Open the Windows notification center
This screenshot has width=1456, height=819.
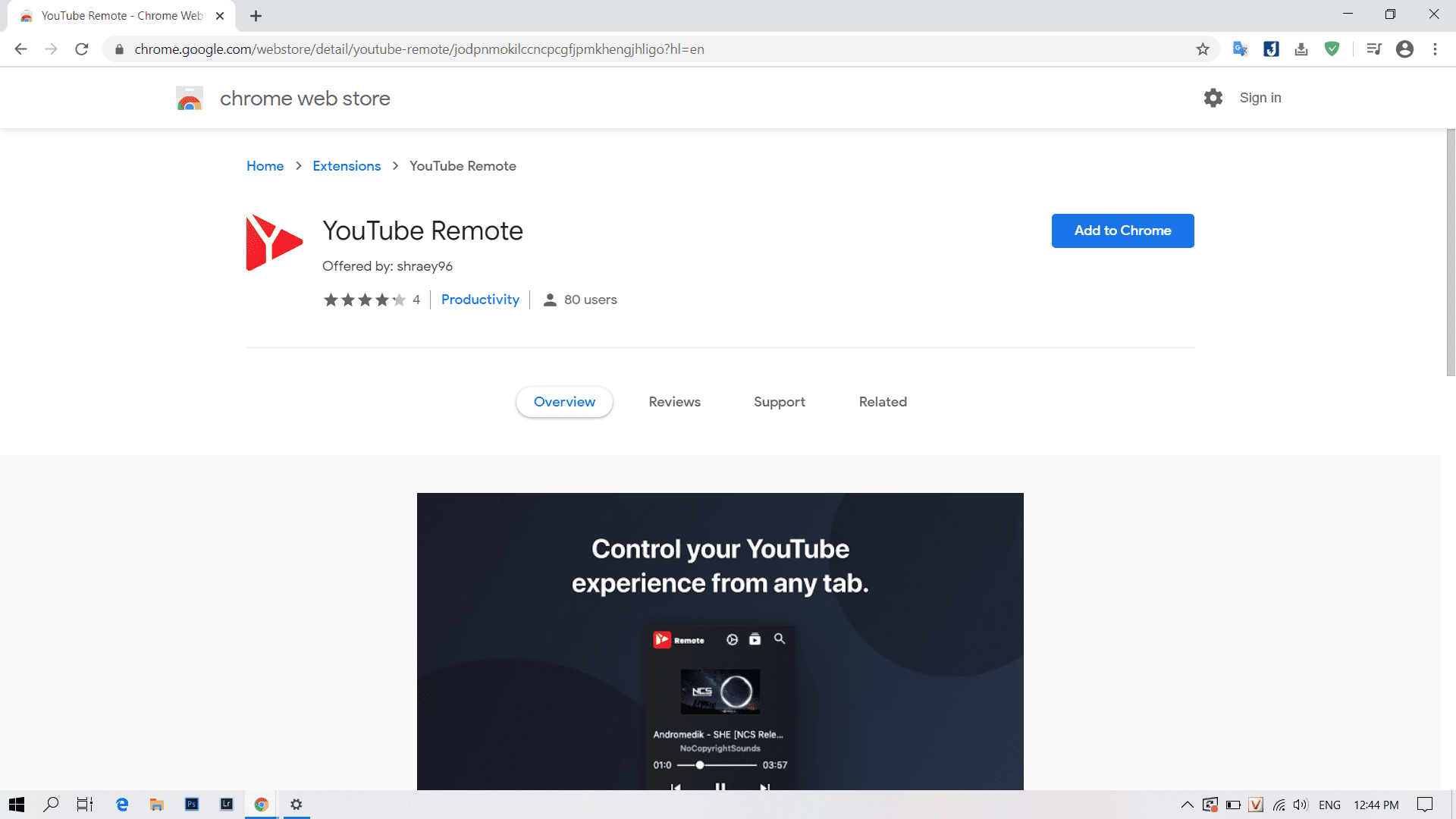[x=1425, y=805]
